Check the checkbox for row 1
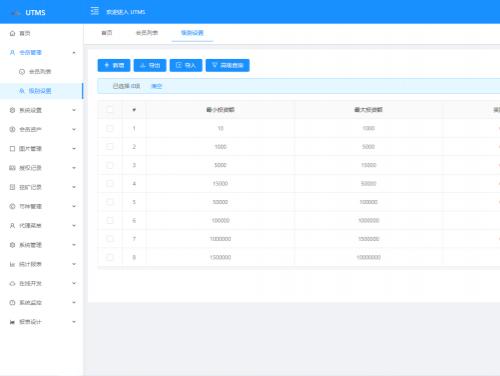This screenshot has width=500, height=376. coord(109,128)
